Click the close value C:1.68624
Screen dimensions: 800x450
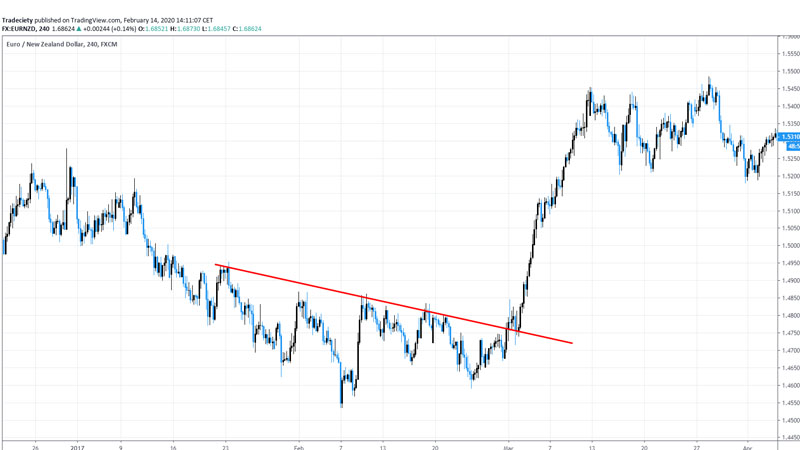click(x=247, y=29)
